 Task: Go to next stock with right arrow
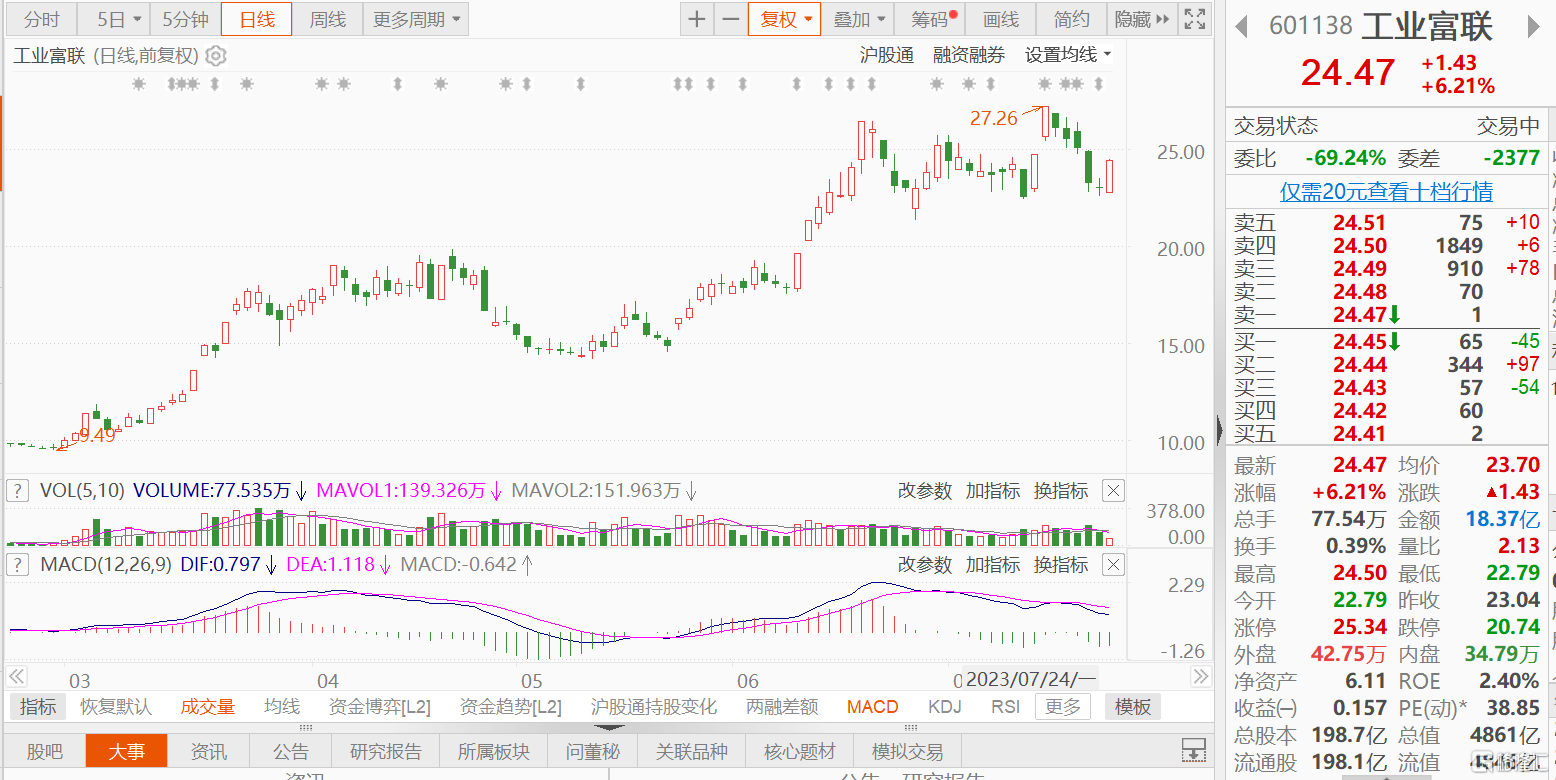[x=1532, y=25]
